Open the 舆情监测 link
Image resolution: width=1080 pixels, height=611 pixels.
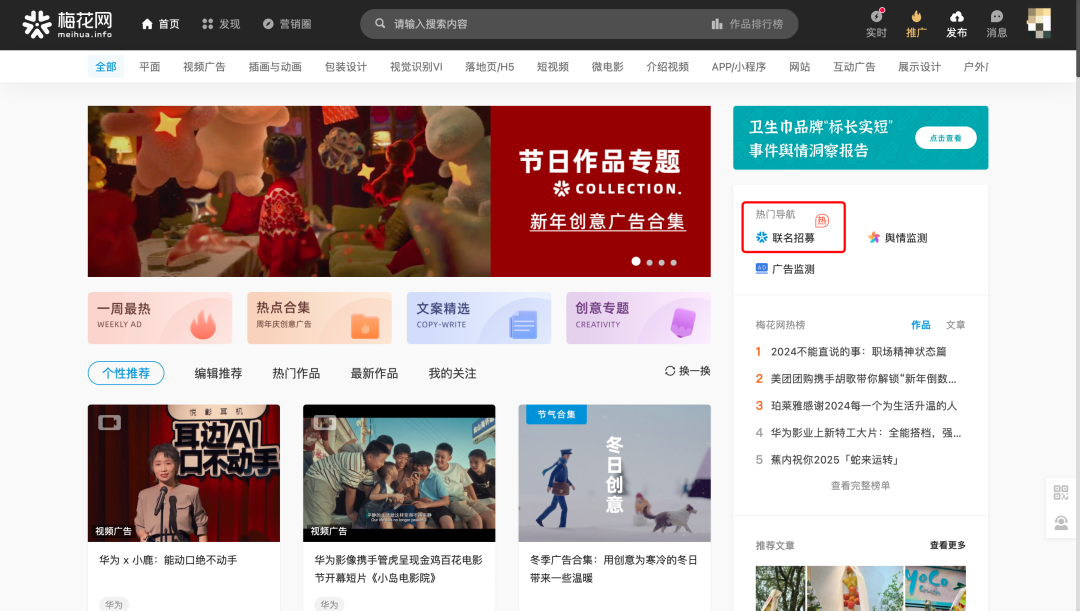coord(898,238)
